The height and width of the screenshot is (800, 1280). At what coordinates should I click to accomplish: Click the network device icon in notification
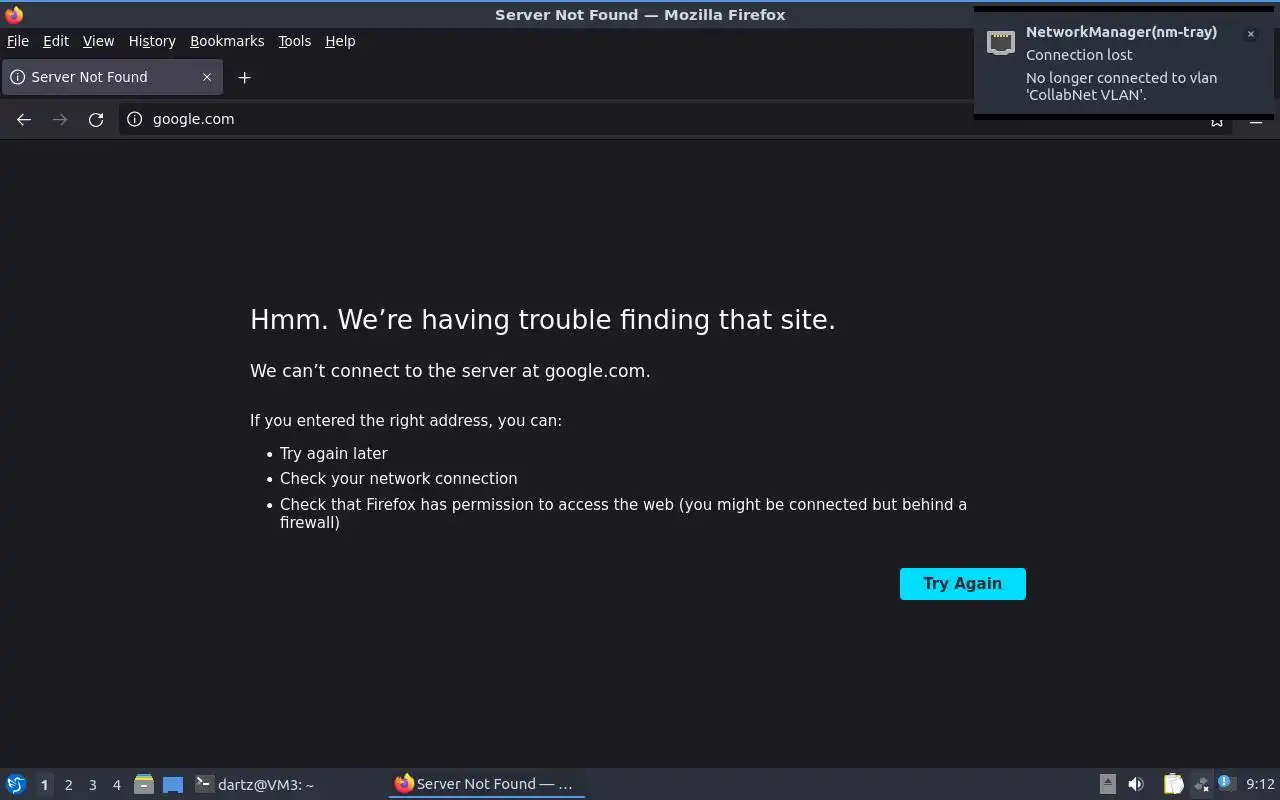tap(1001, 43)
